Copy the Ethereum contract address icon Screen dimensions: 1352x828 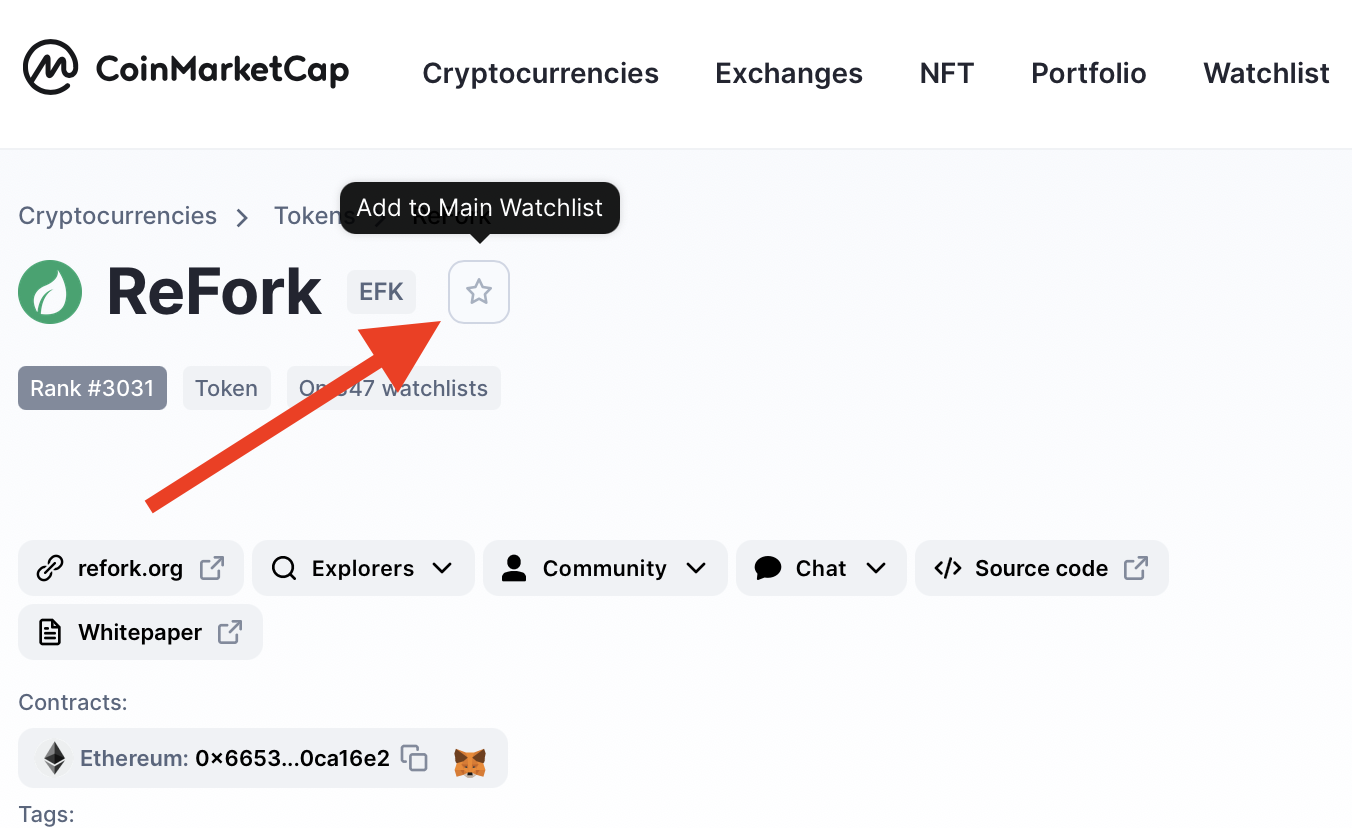414,758
